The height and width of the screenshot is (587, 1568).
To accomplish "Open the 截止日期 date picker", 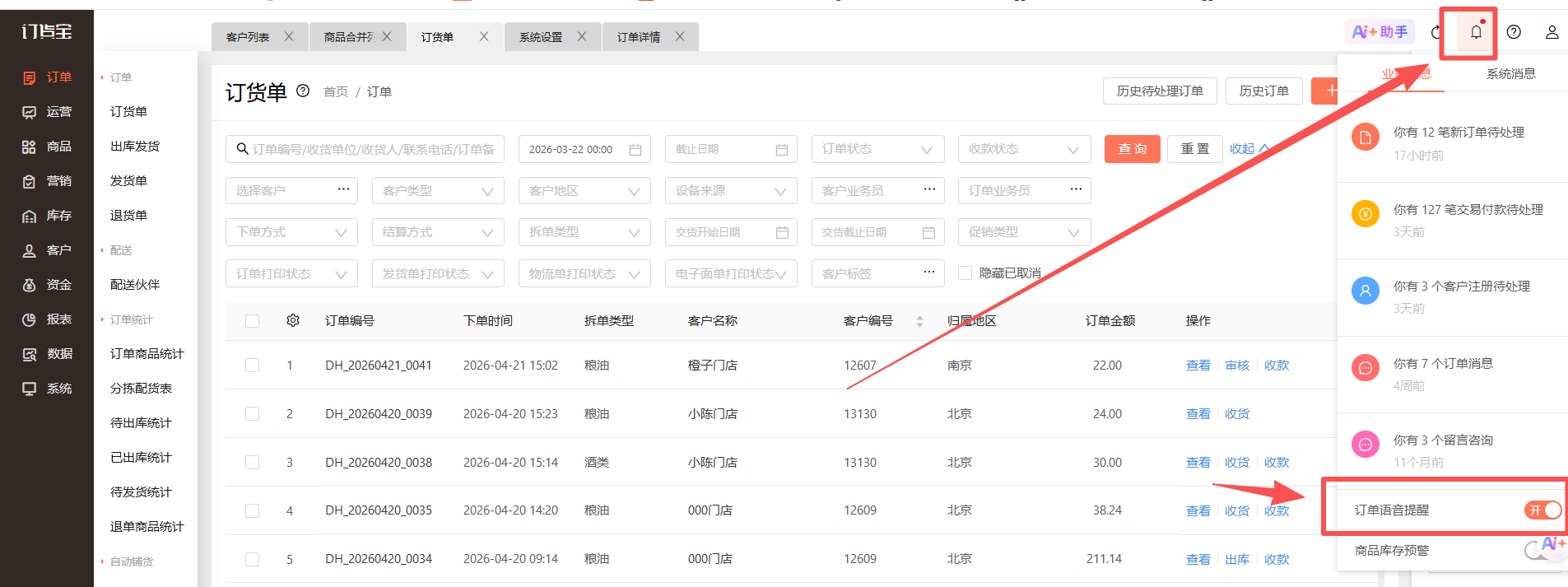I will tap(731, 149).
